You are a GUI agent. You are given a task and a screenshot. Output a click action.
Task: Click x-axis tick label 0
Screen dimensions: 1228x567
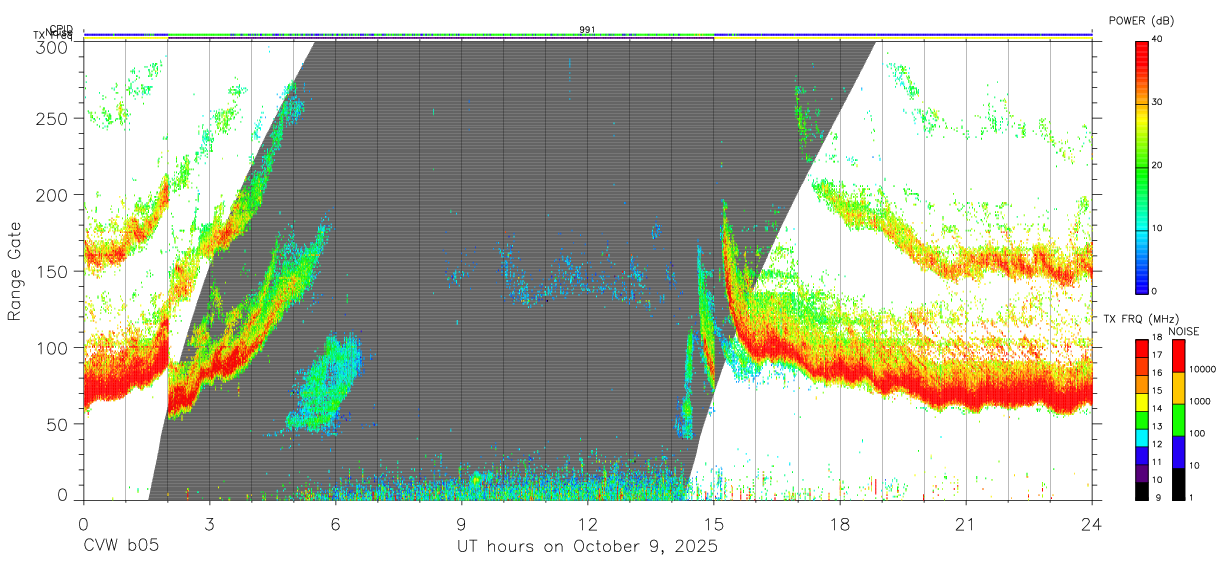[x=83, y=523]
